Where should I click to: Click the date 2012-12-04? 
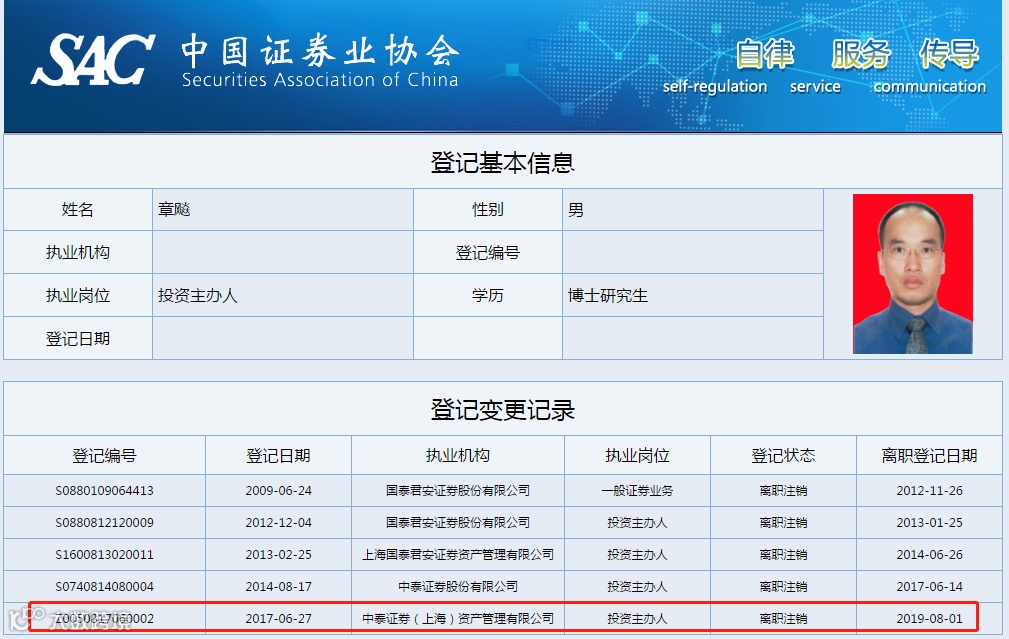tap(279, 523)
